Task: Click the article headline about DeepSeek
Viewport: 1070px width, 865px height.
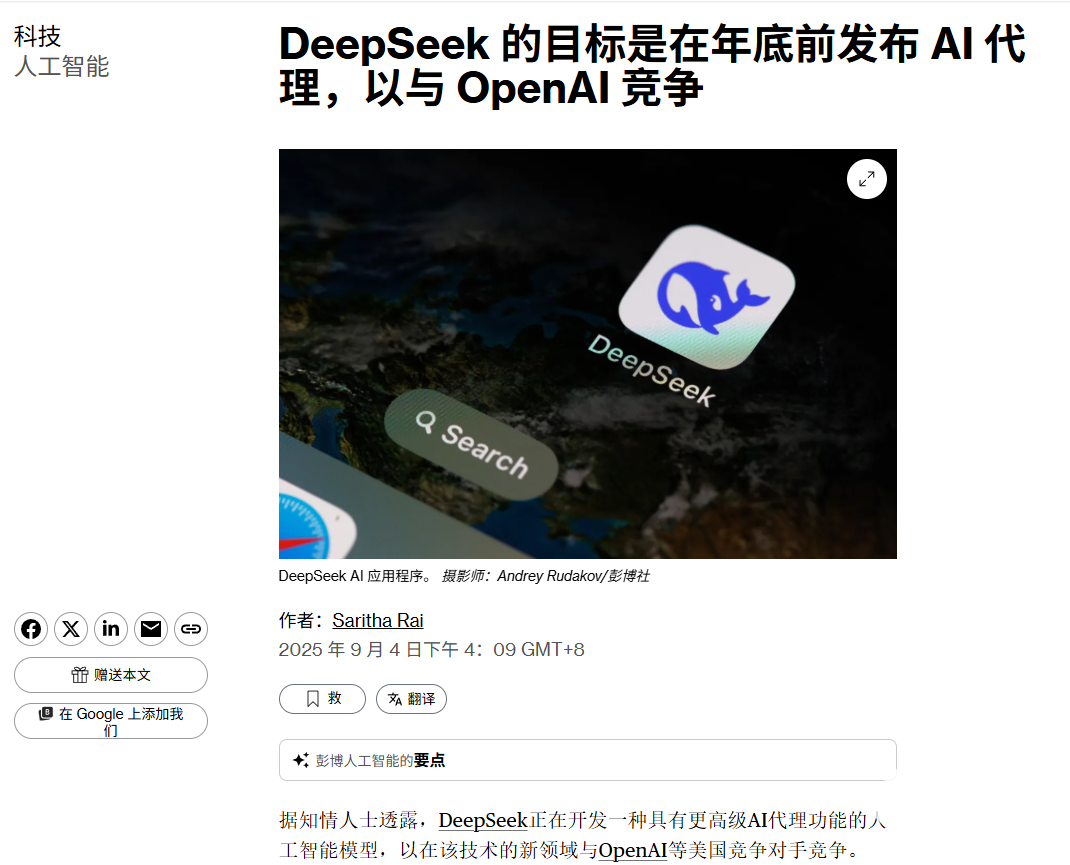Action: (652, 65)
